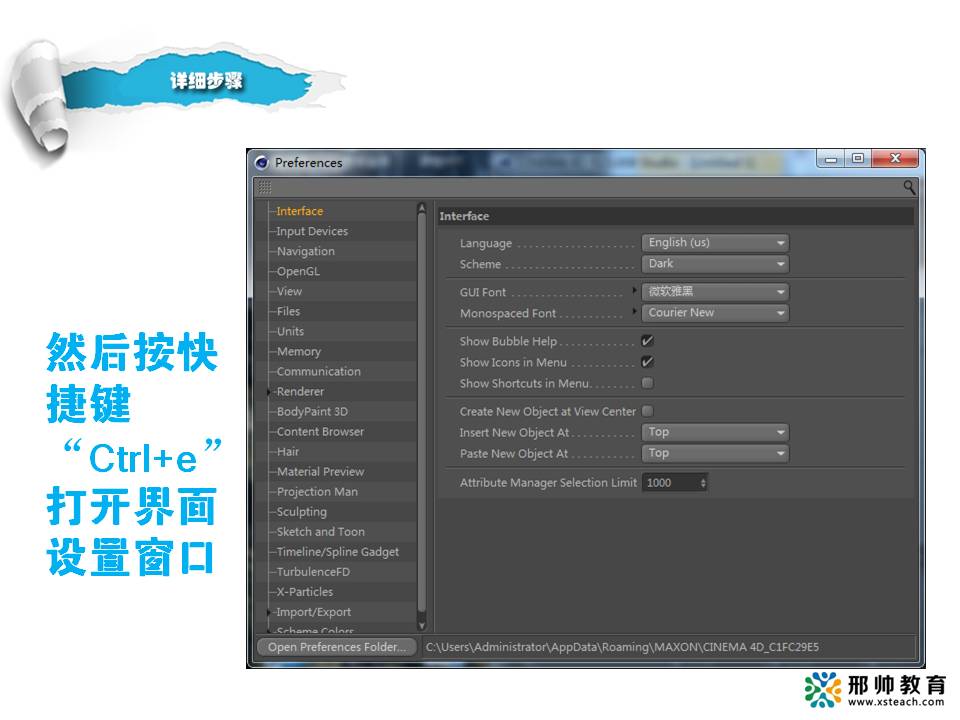Select OpenGL in the preferences list
Screen dimensions: 960x720
point(298,271)
